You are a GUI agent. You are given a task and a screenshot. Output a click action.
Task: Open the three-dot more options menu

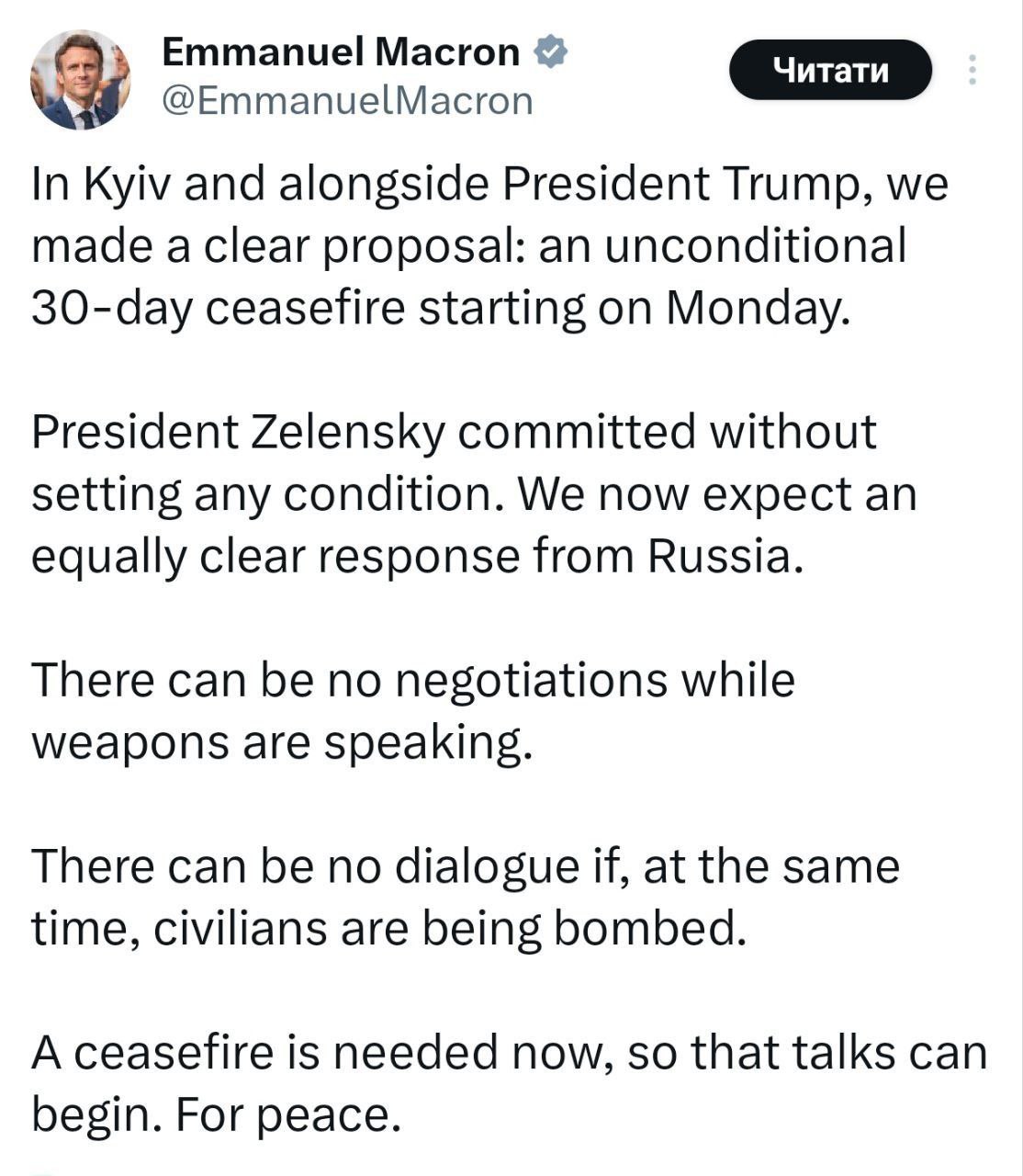pos(972,71)
